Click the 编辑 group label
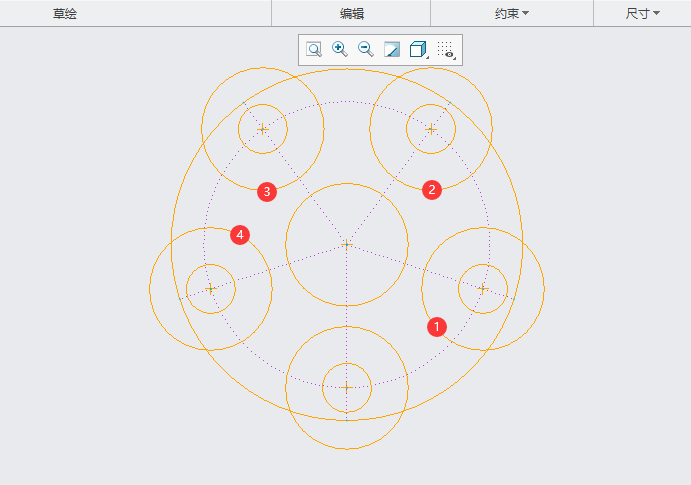The height and width of the screenshot is (485, 691). (352, 14)
